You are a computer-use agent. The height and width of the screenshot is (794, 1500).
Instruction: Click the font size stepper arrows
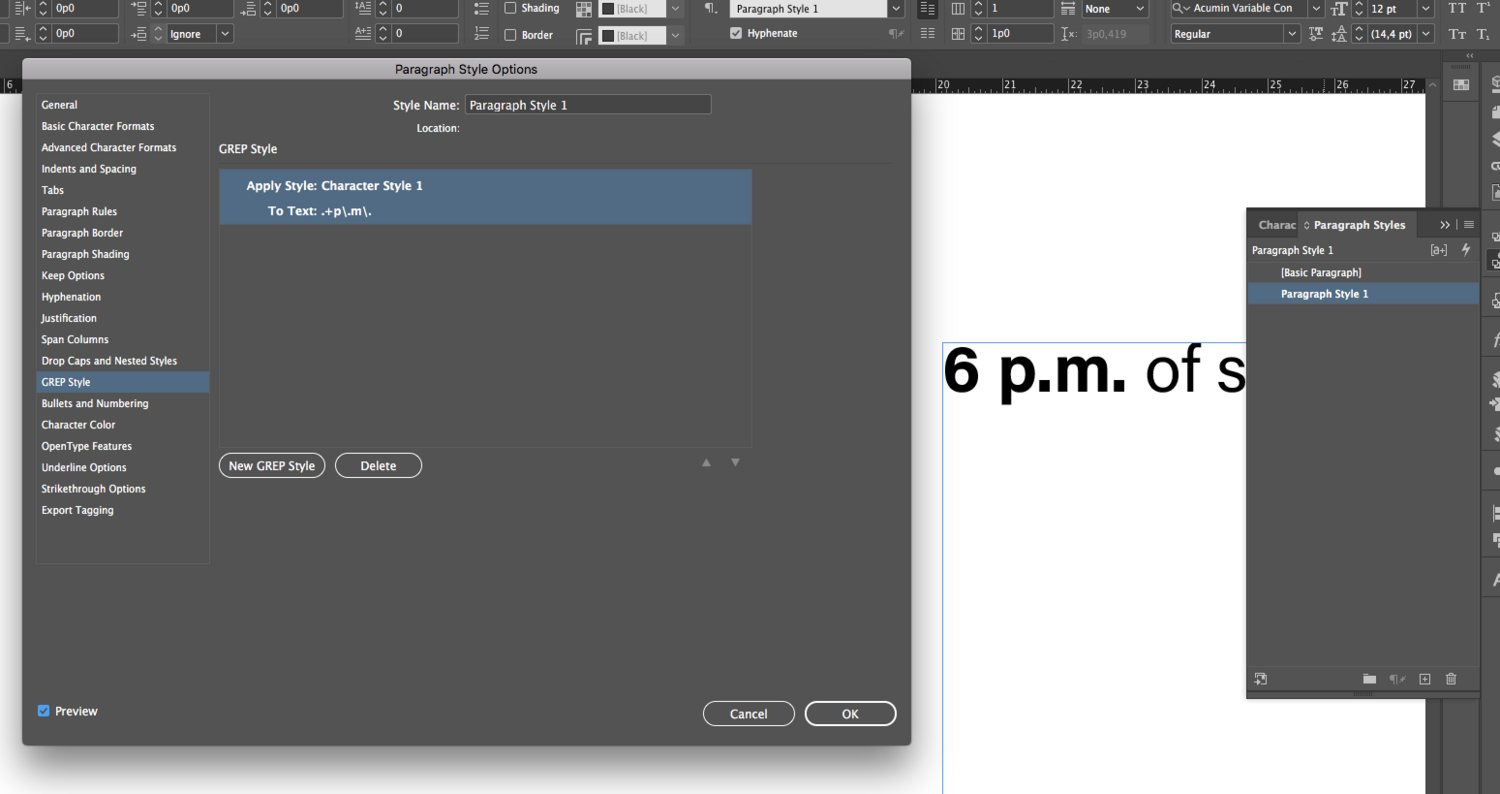point(1360,8)
